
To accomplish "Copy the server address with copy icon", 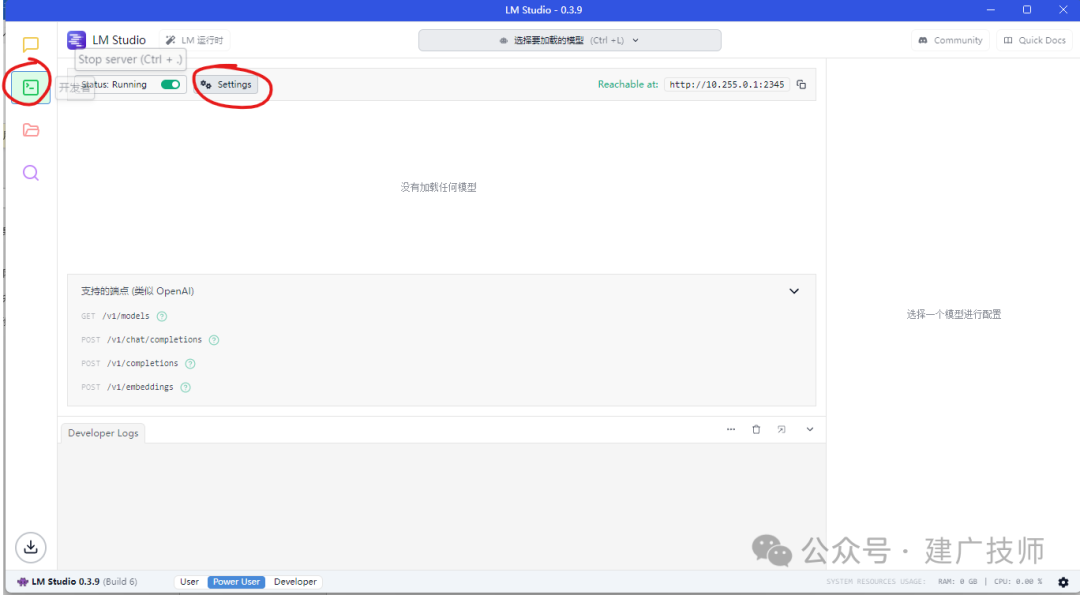I will (x=801, y=85).
